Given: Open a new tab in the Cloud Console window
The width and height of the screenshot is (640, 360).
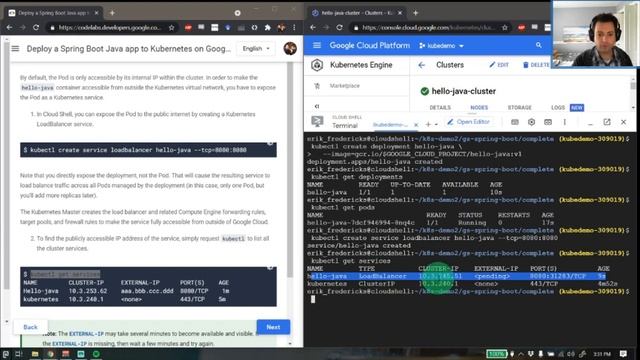Looking at the screenshot, I should click(x=415, y=13).
